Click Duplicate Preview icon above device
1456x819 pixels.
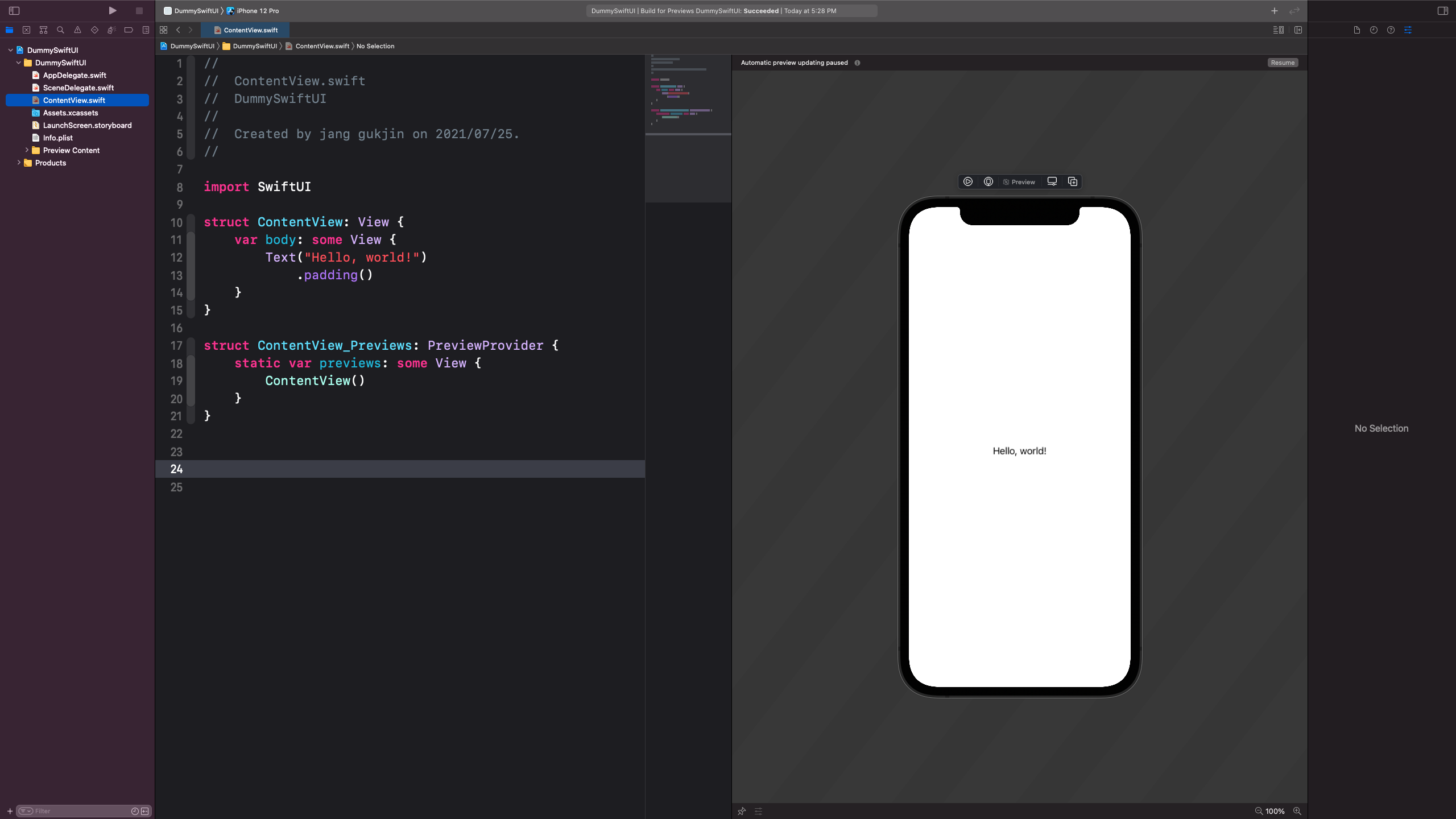pos(1072,181)
